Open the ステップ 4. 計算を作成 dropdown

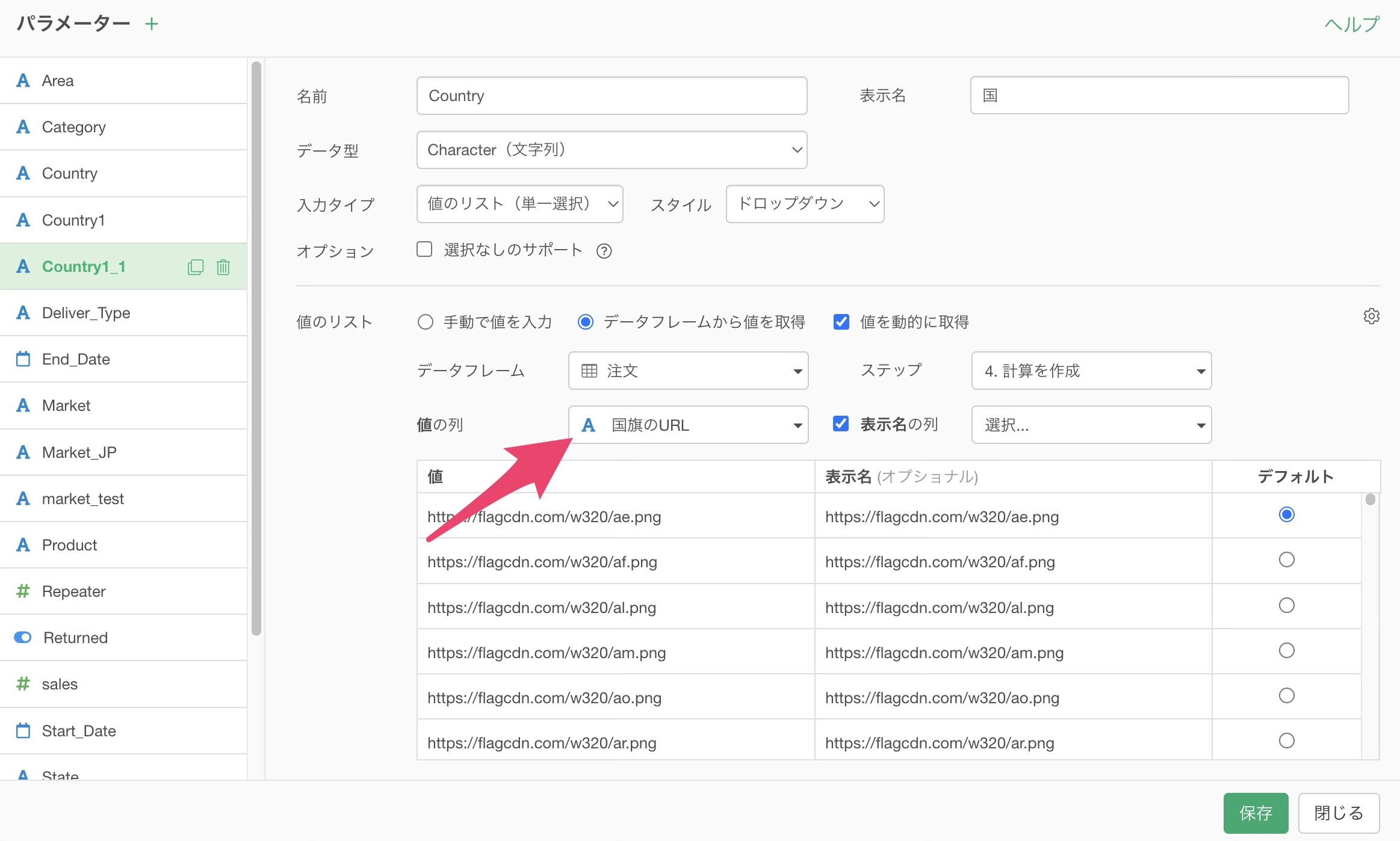click(1091, 371)
